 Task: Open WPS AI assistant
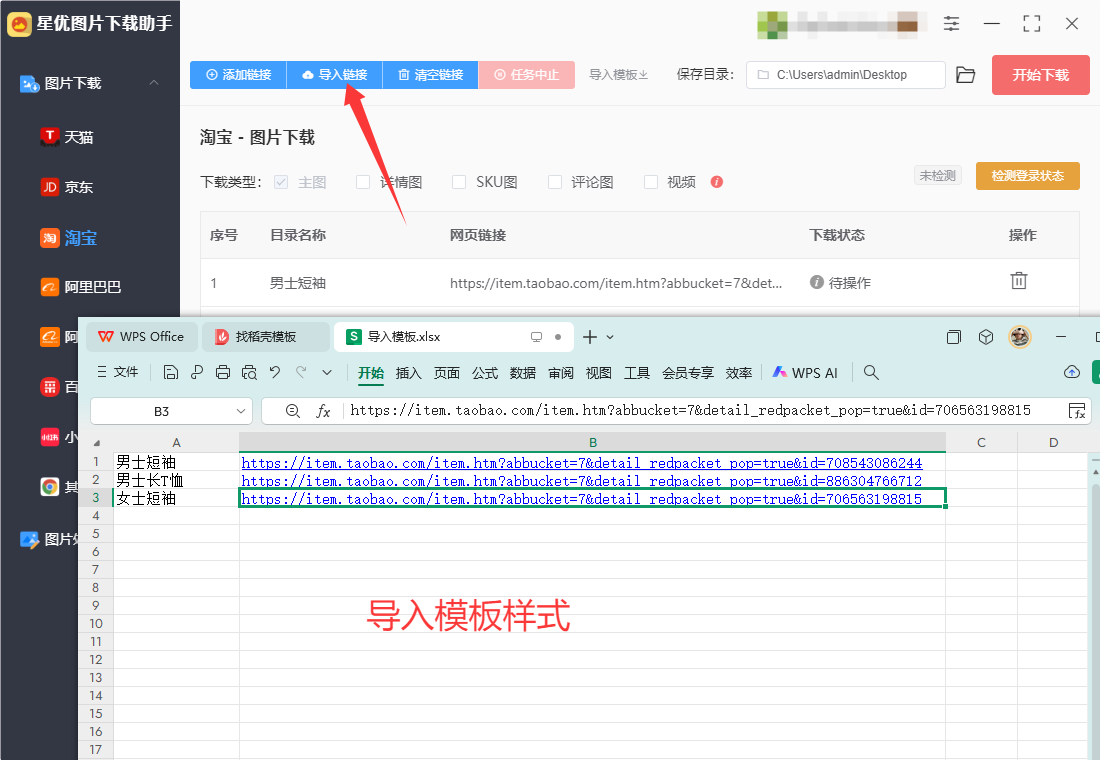tap(805, 373)
